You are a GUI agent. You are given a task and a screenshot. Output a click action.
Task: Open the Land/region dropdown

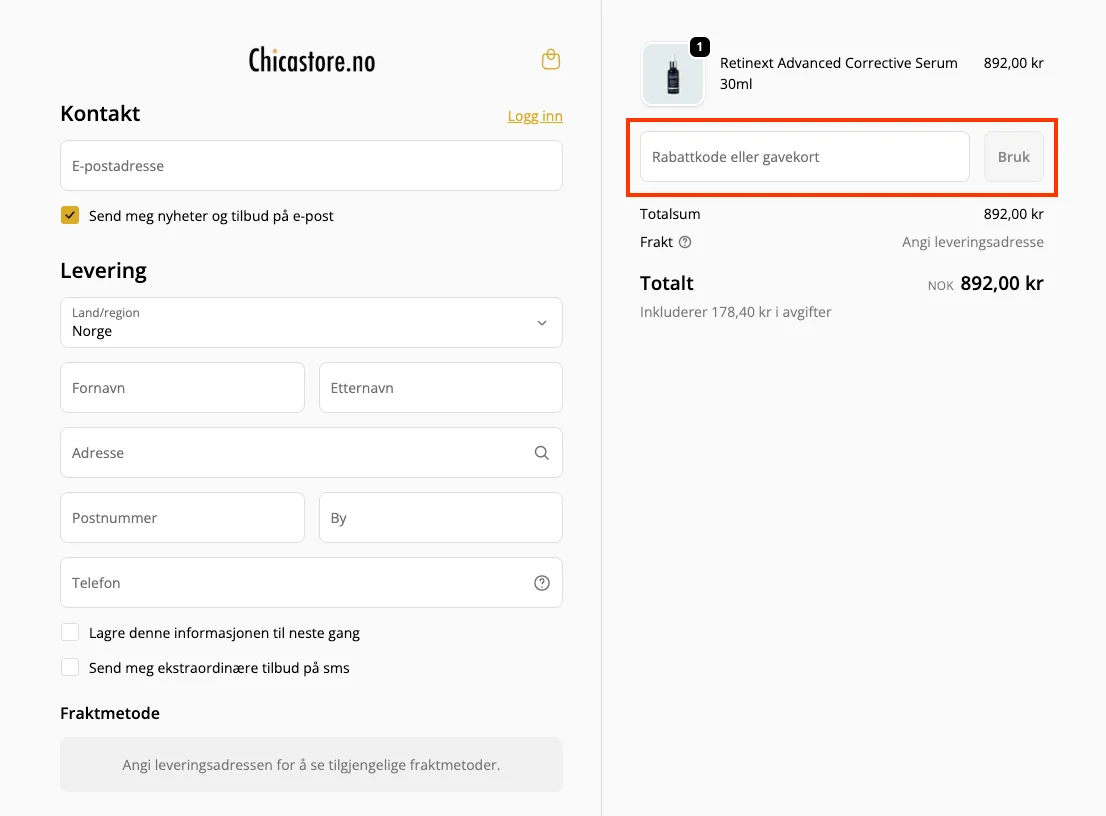pyautogui.click(x=311, y=322)
